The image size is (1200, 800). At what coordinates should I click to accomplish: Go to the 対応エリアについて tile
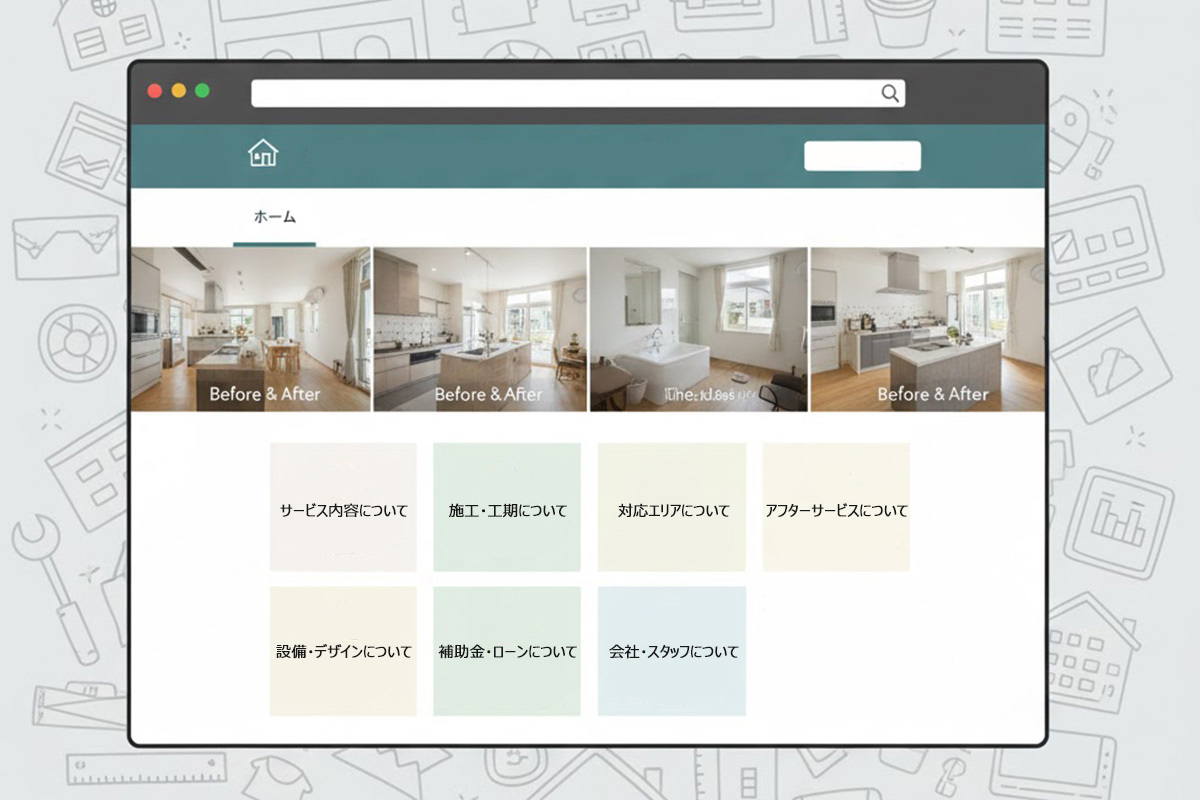coord(672,508)
